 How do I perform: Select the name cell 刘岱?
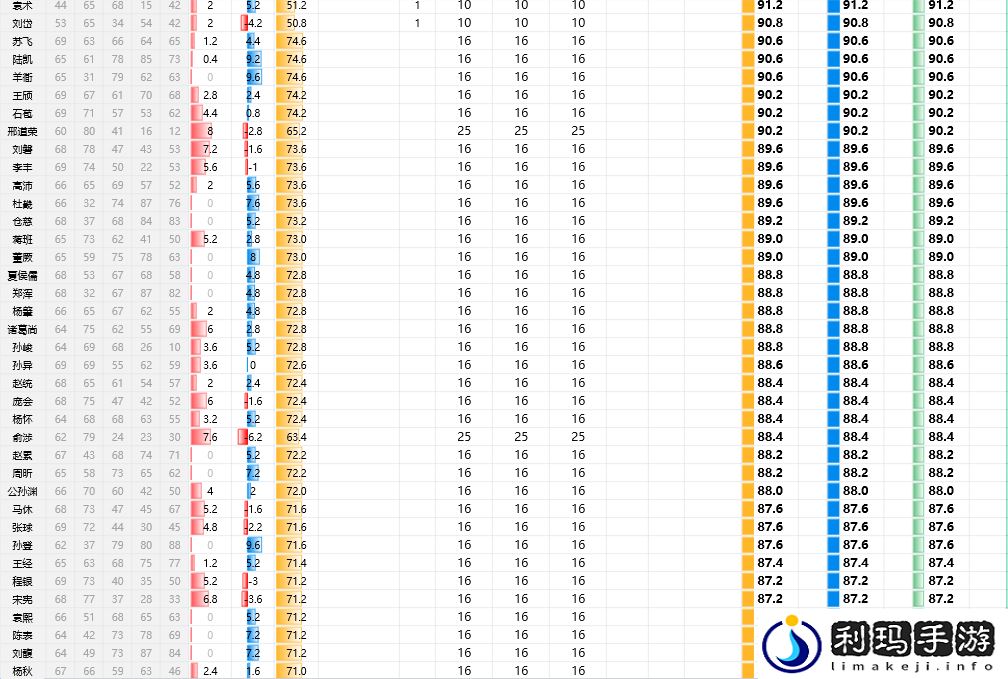point(22,23)
